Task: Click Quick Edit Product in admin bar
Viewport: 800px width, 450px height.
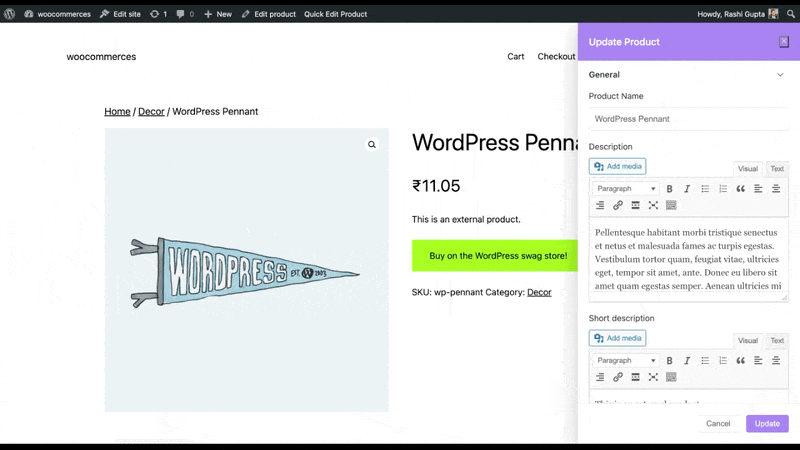Action: [335, 14]
